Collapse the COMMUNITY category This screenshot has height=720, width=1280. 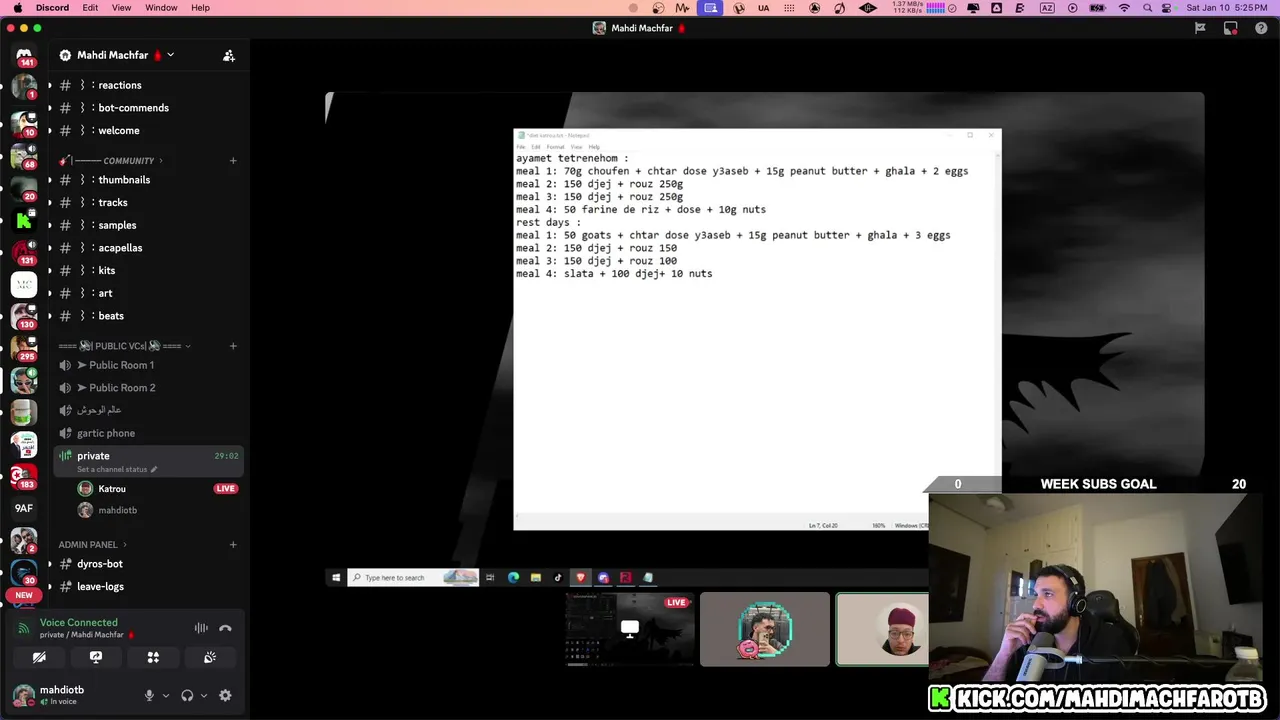110,160
